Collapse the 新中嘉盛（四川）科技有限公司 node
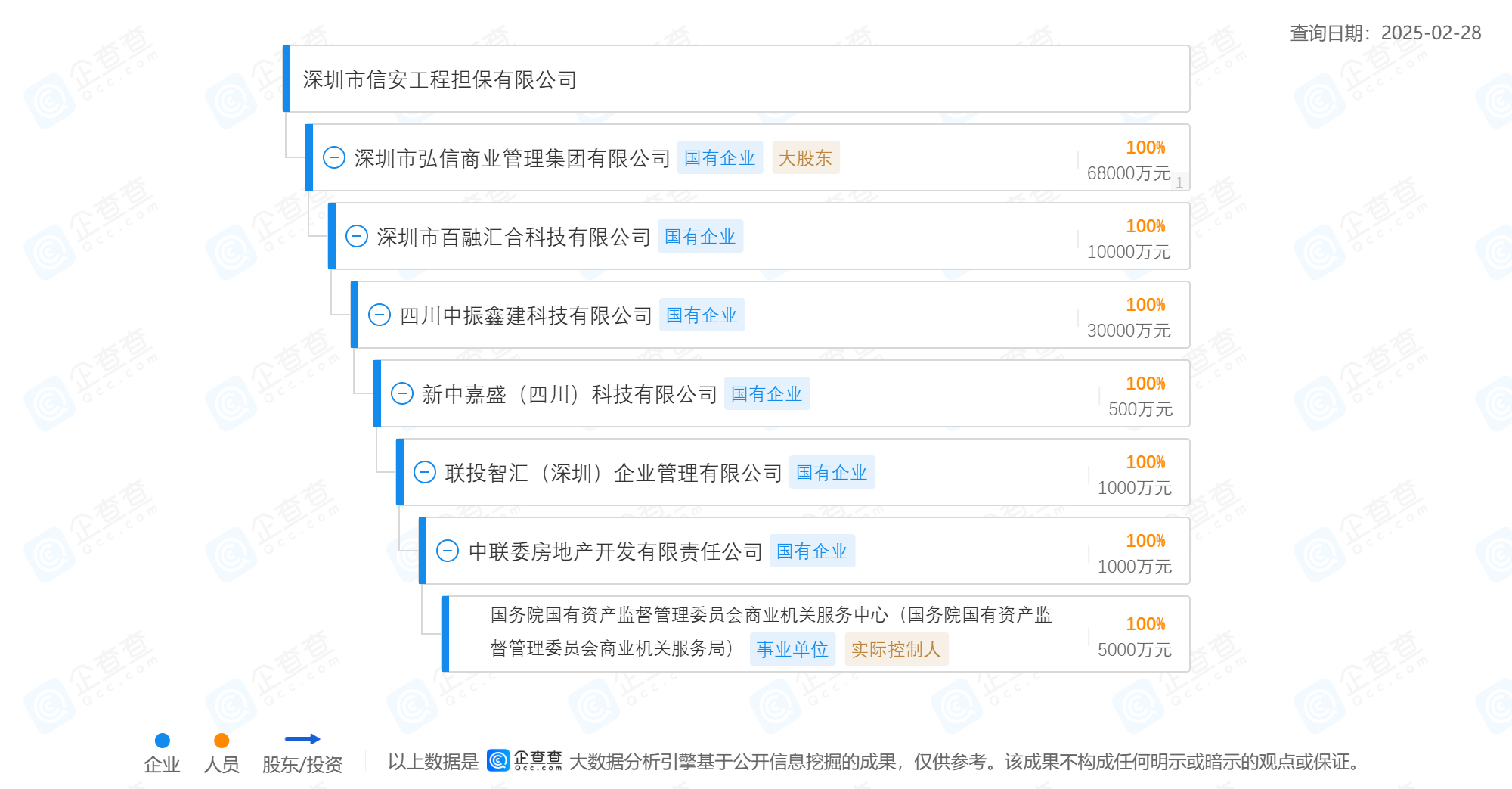The width and height of the screenshot is (1512, 789). pyautogui.click(x=401, y=393)
